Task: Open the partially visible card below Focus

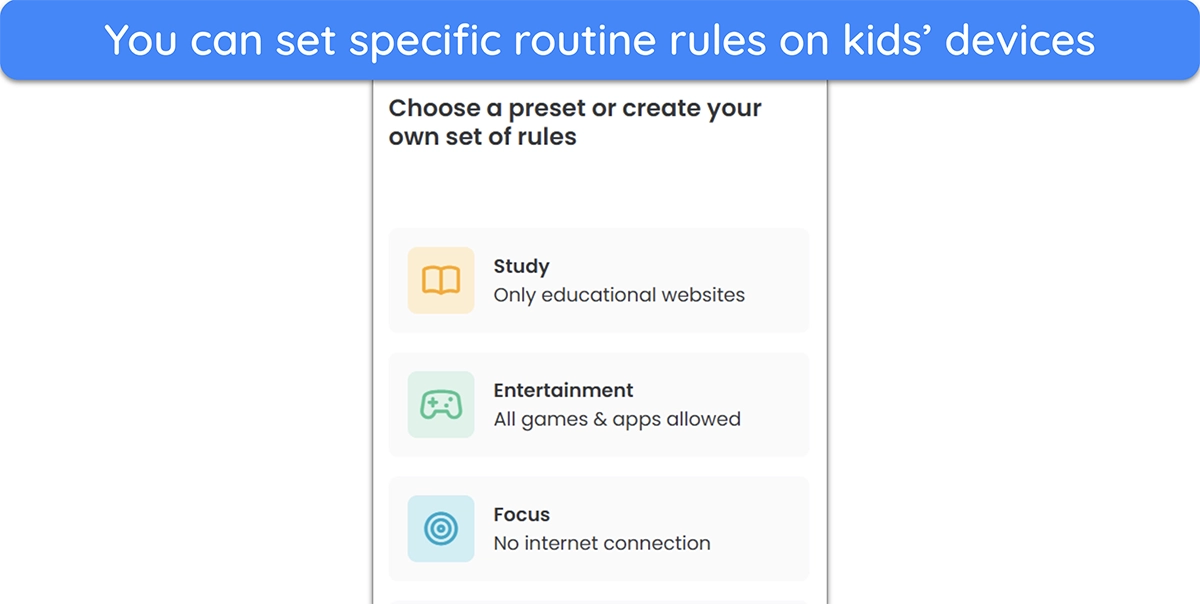Action: (x=598, y=602)
